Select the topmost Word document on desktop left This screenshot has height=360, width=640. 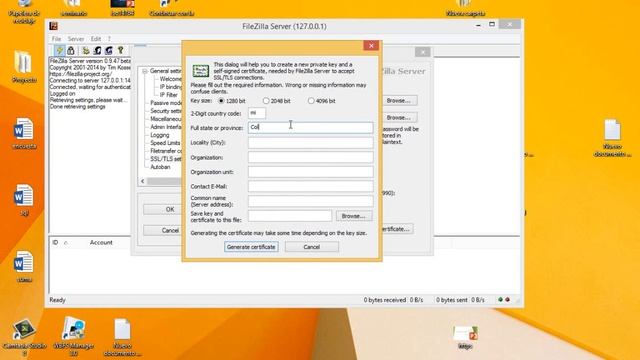(24, 133)
